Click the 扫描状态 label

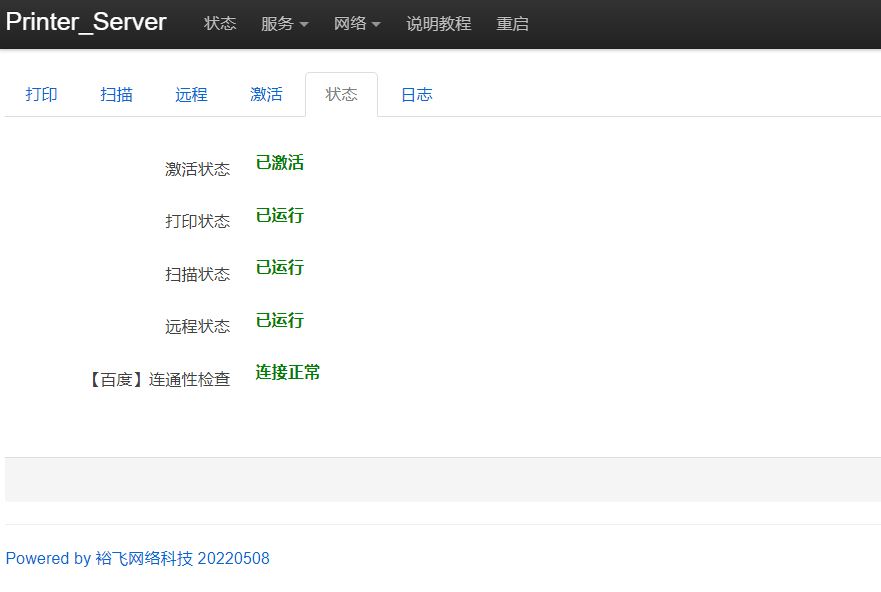[x=197, y=274]
